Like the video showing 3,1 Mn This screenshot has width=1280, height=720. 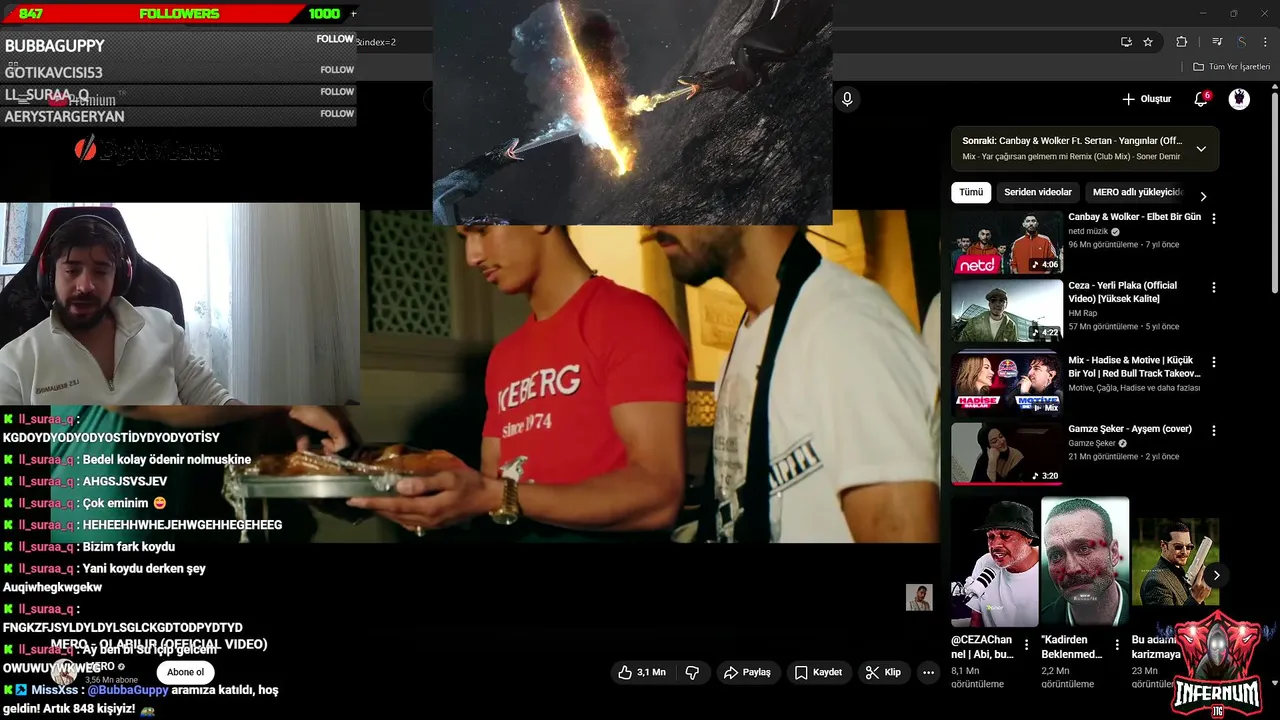pyautogui.click(x=642, y=672)
